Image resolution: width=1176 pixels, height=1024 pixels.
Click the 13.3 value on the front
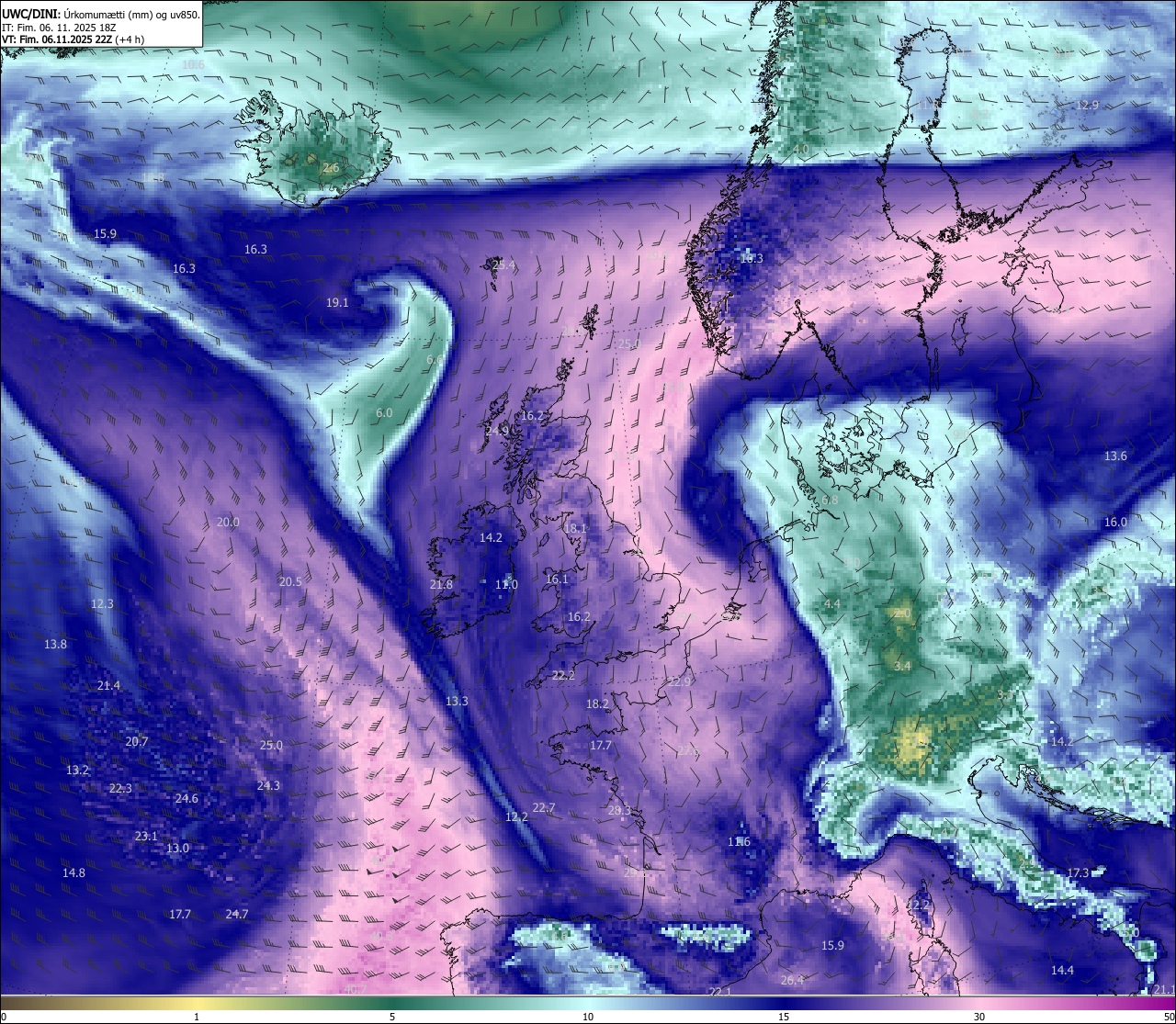coord(457,701)
